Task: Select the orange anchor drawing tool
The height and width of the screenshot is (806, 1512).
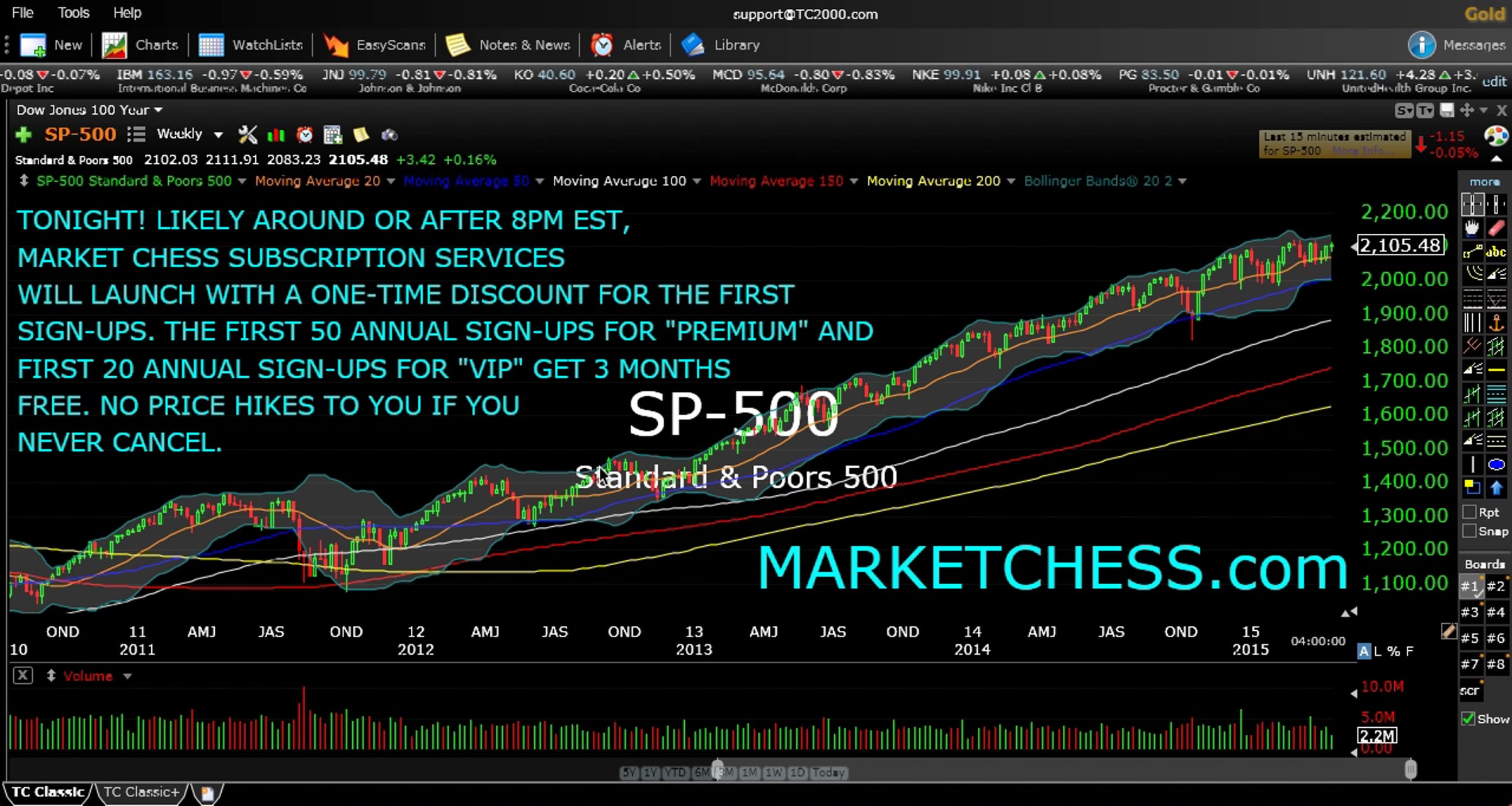Action: [1497, 323]
